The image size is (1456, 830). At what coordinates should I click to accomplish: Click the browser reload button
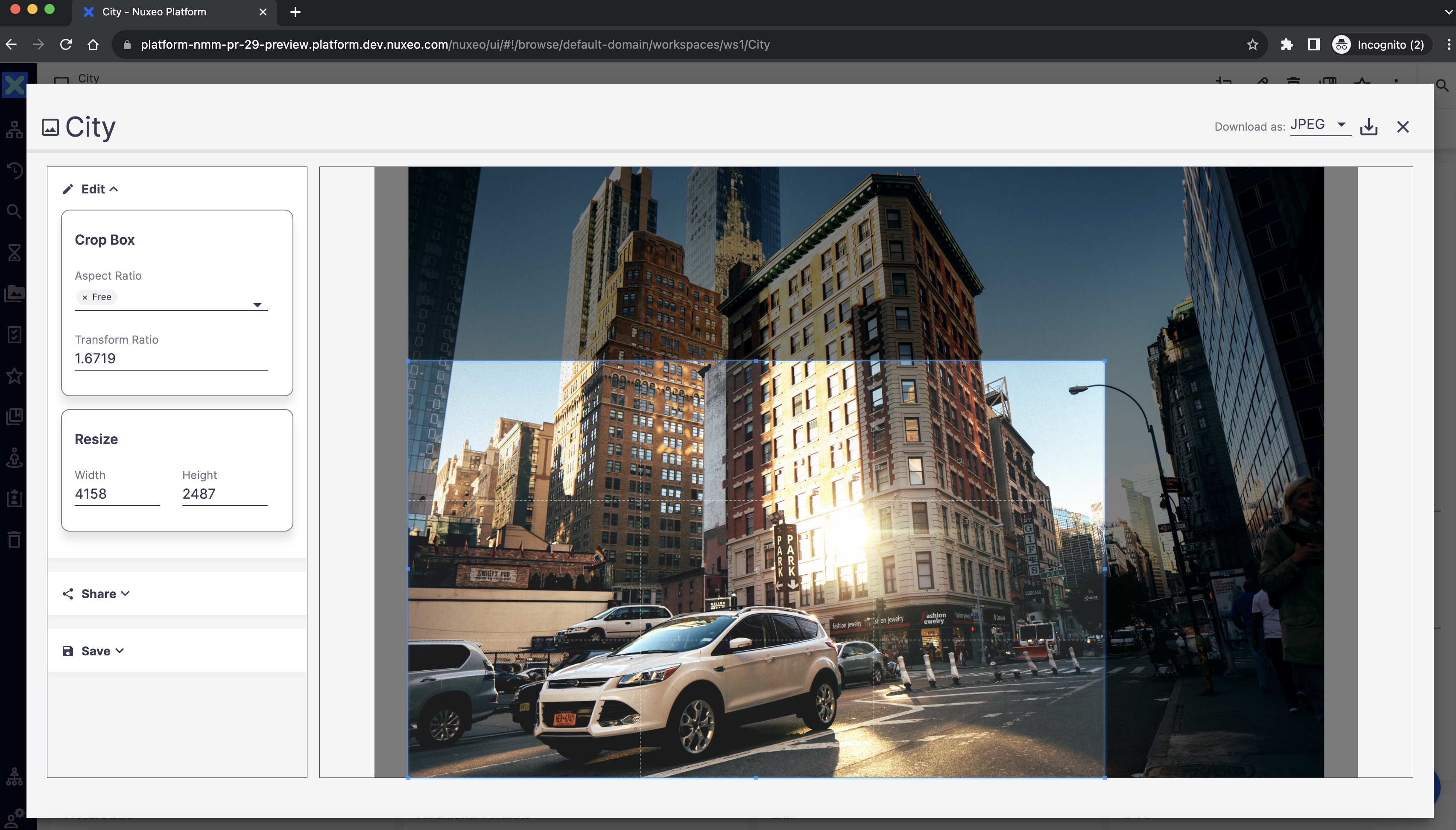(66, 44)
